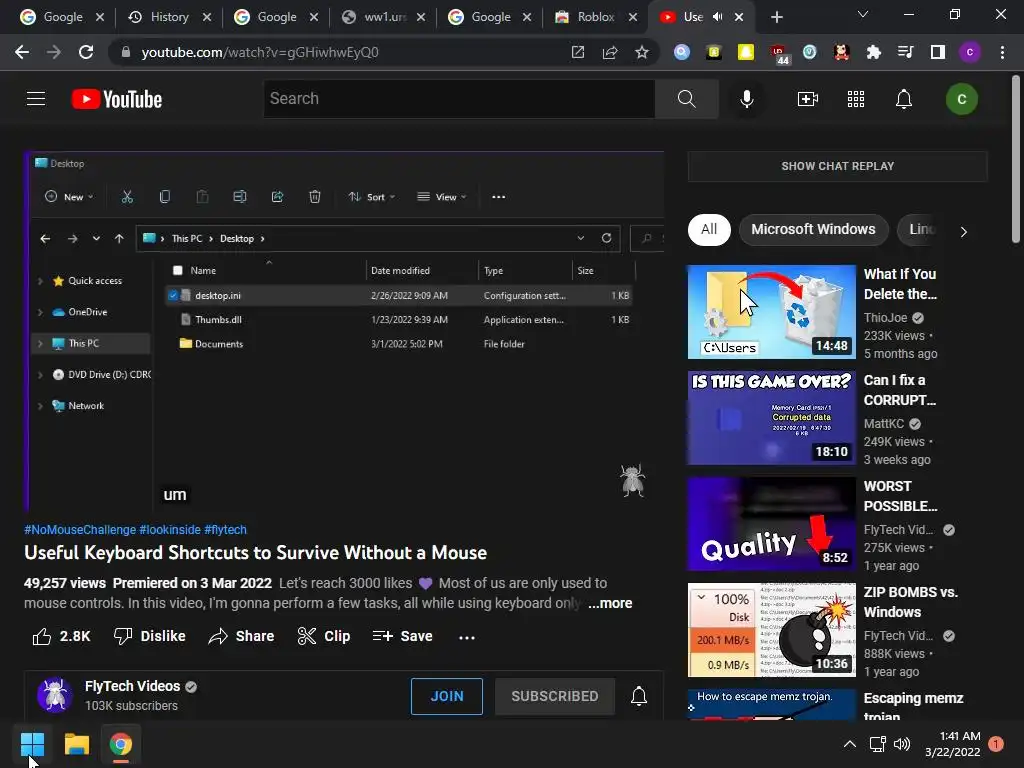The width and height of the screenshot is (1024, 768).
Task: Open the YouTube apps grid
Action: (856, 99)
